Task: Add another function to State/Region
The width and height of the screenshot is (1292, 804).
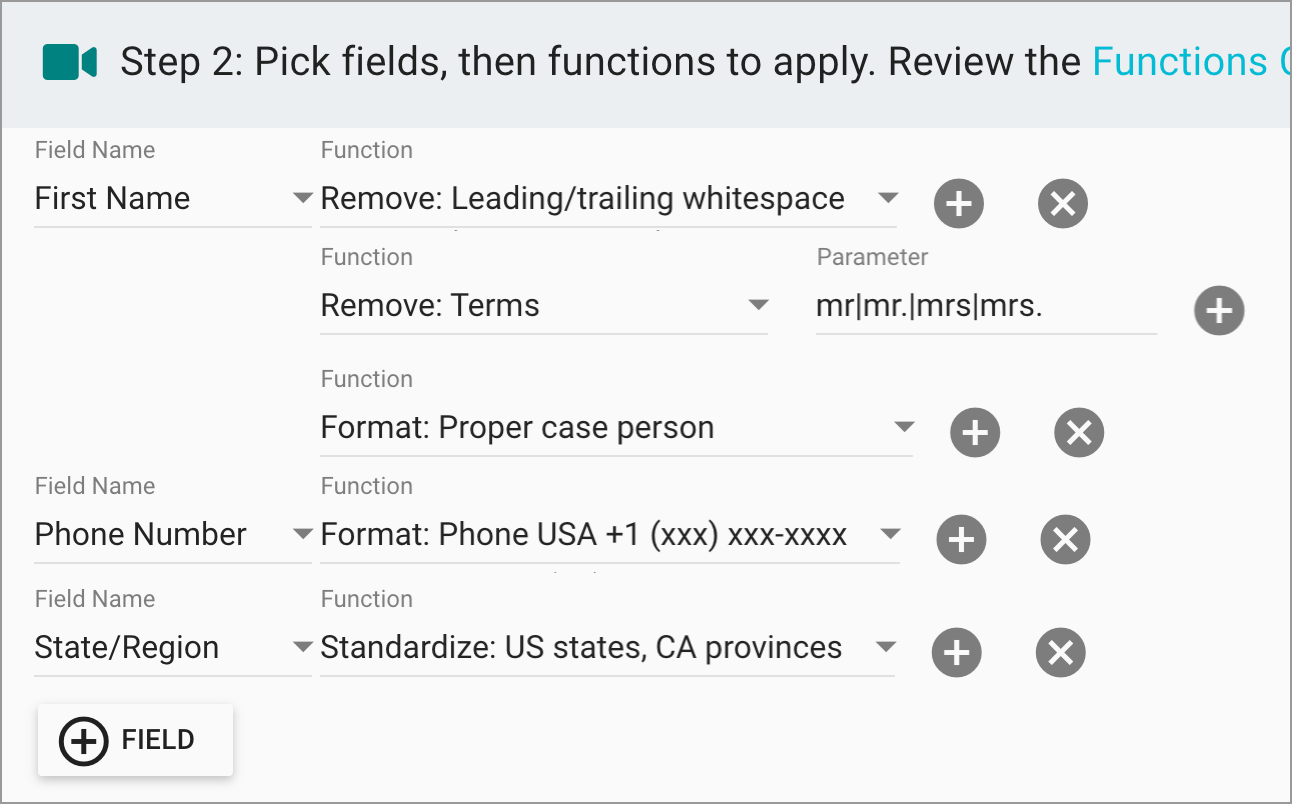Action: [x=956, y=652]
